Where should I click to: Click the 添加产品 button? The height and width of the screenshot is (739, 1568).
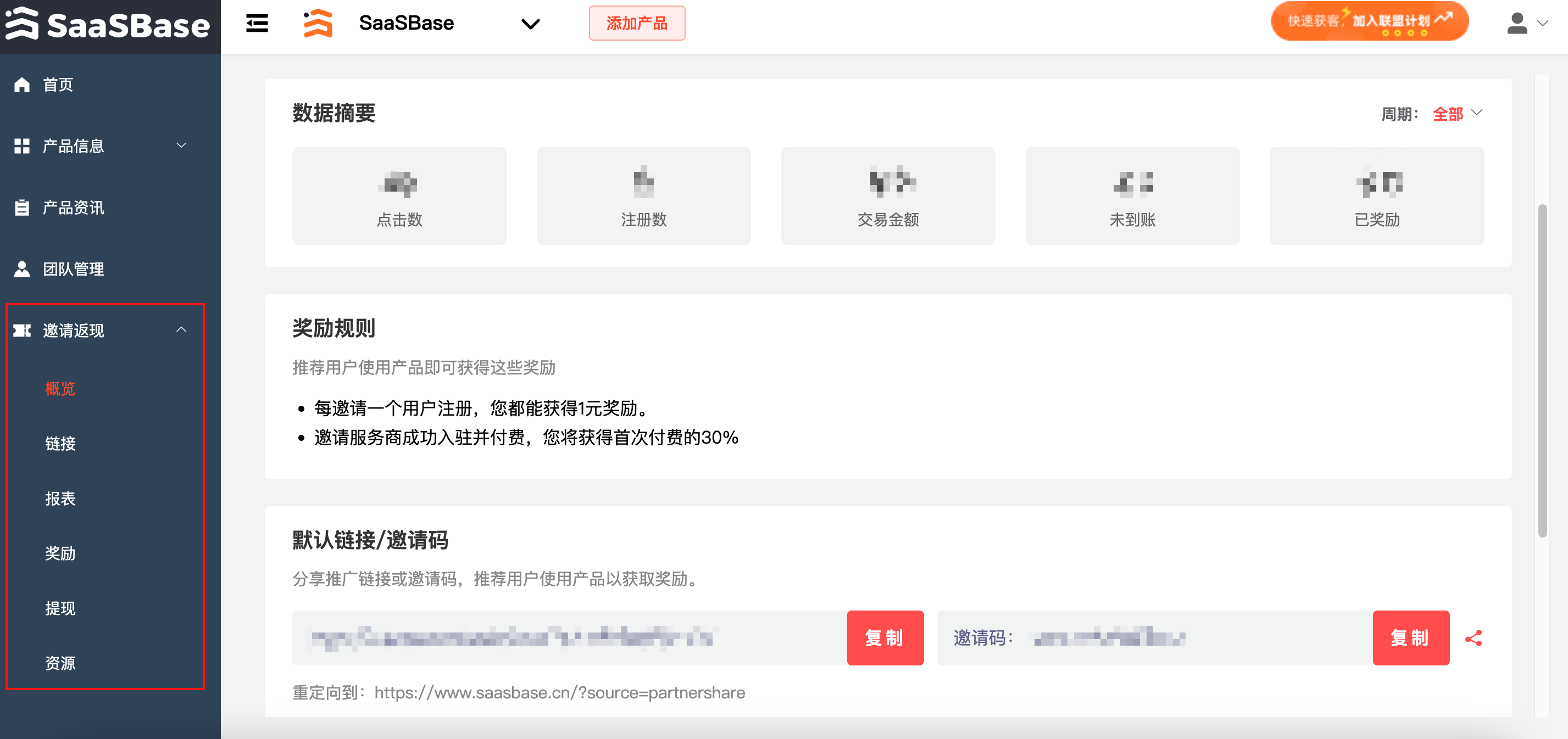pos(637,23)
